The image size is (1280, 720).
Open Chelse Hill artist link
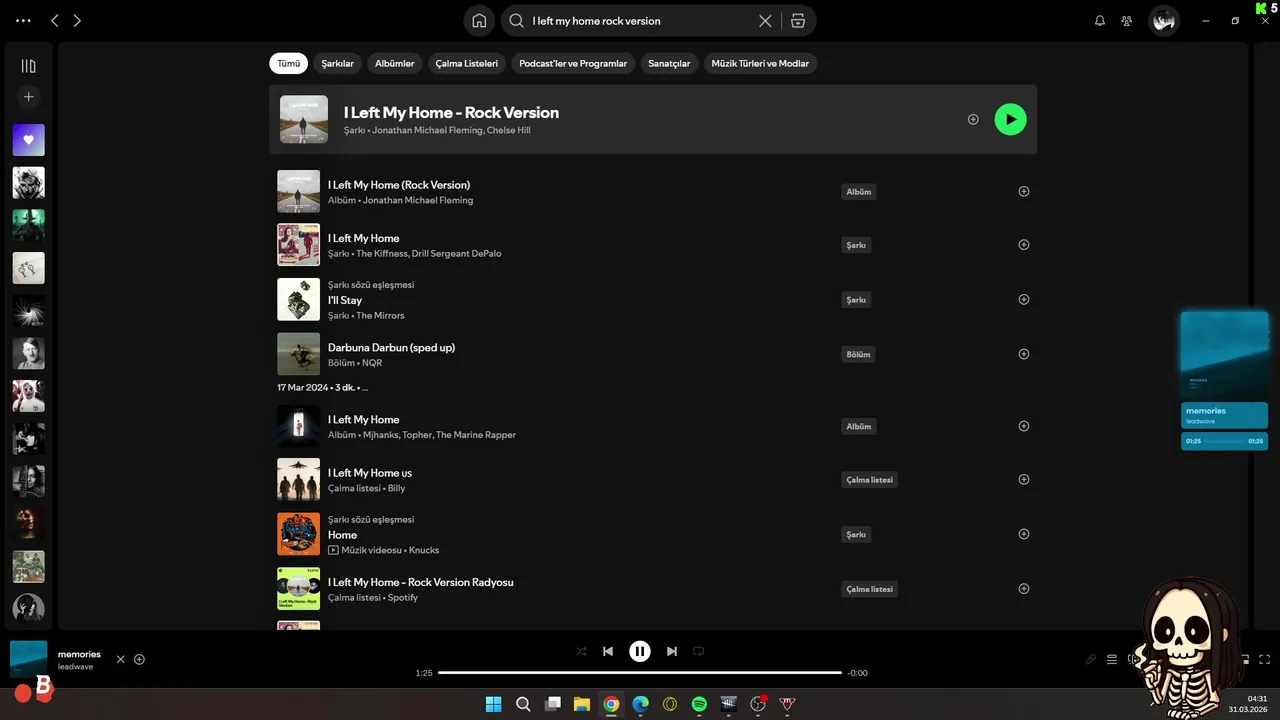click(x=508, y=130)
